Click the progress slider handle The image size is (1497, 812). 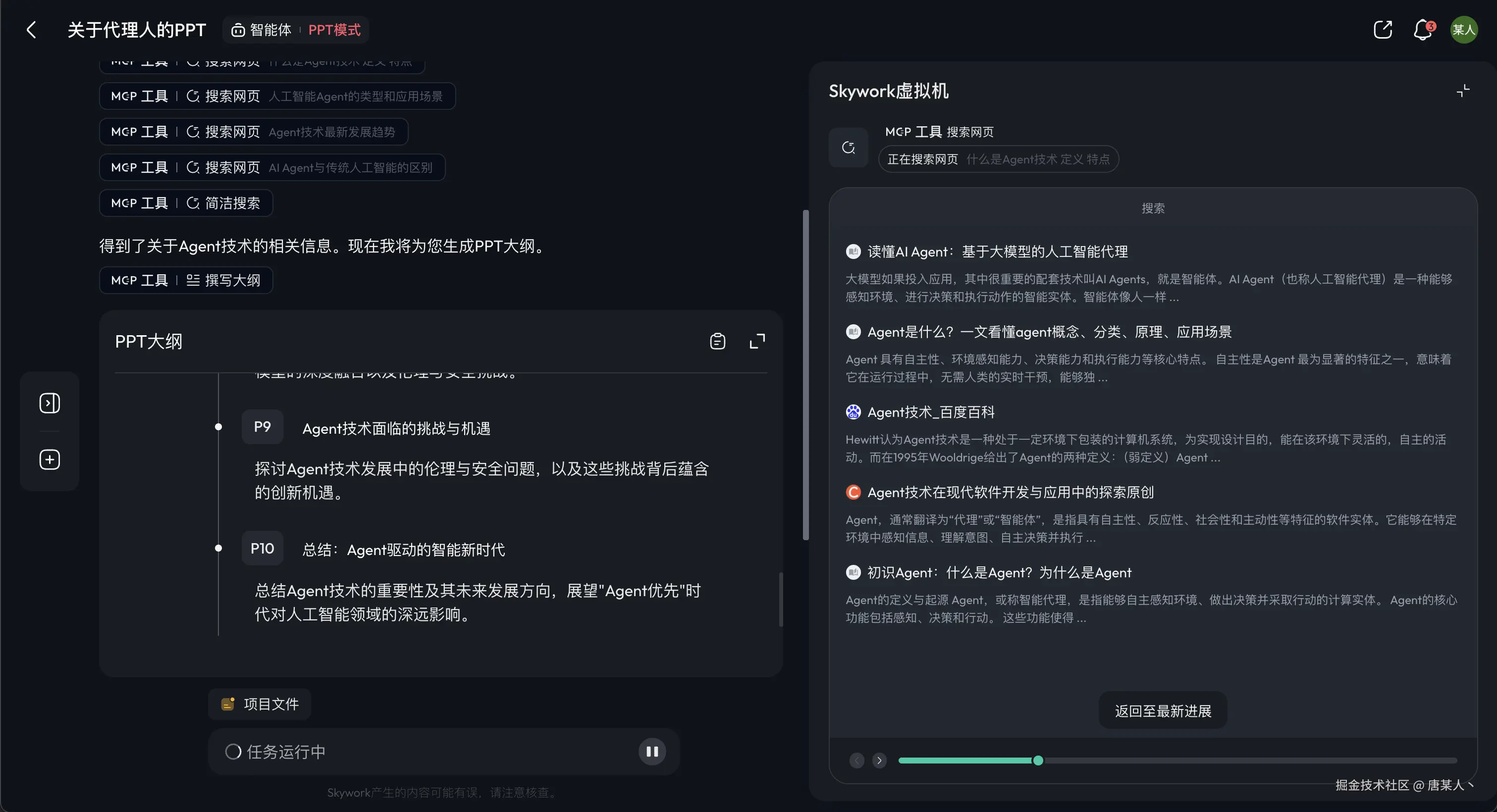(1038, 761)
